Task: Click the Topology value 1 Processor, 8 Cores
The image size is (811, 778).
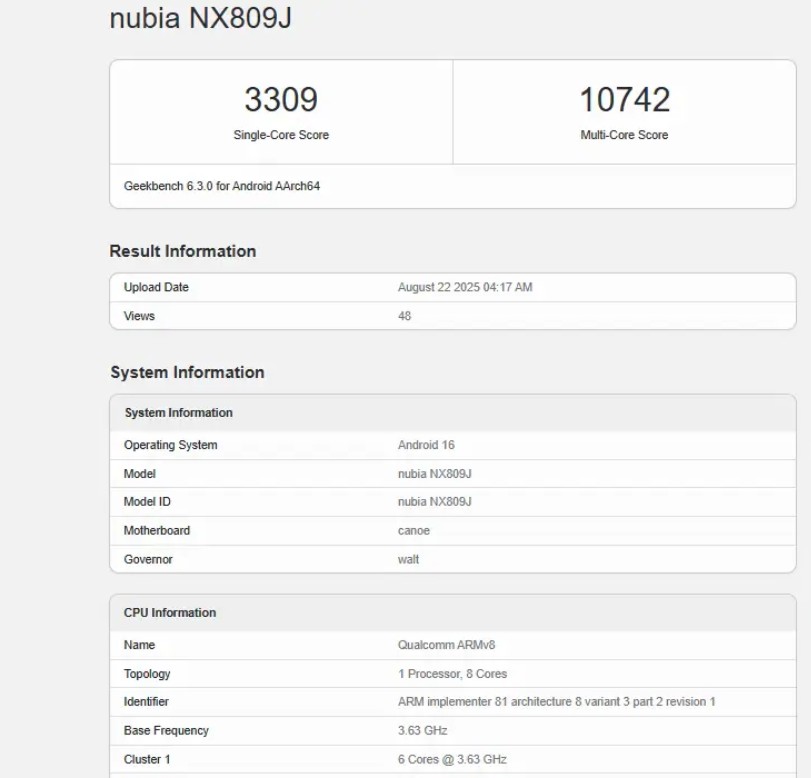Action: (x=452, y=674)
